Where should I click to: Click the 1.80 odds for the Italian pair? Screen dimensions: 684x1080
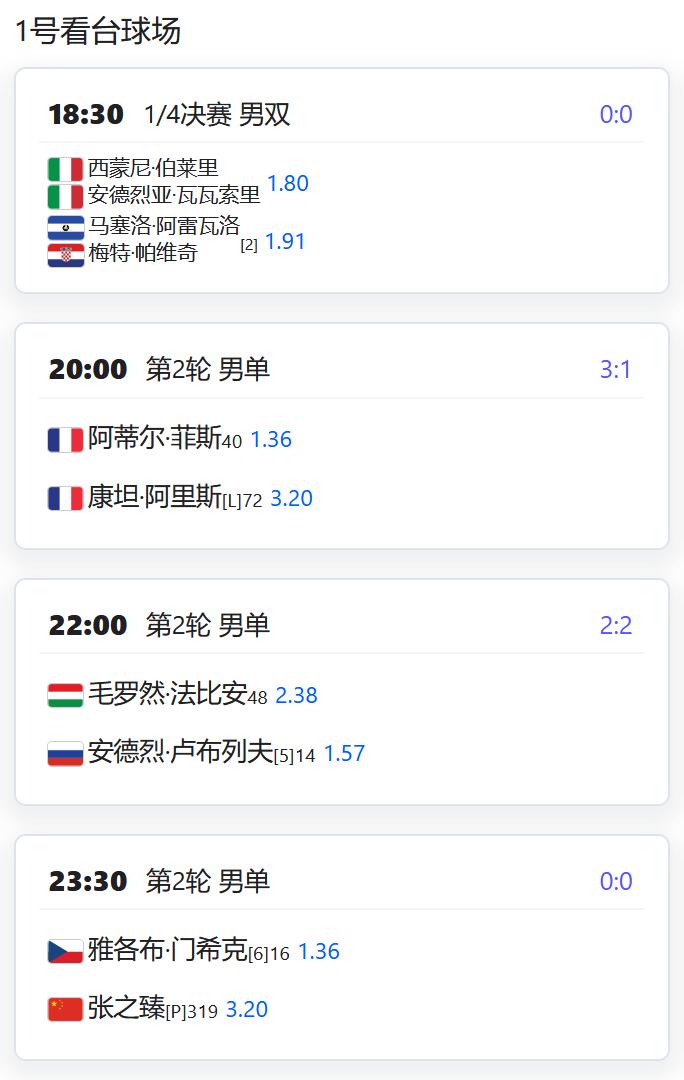(288, 183)
